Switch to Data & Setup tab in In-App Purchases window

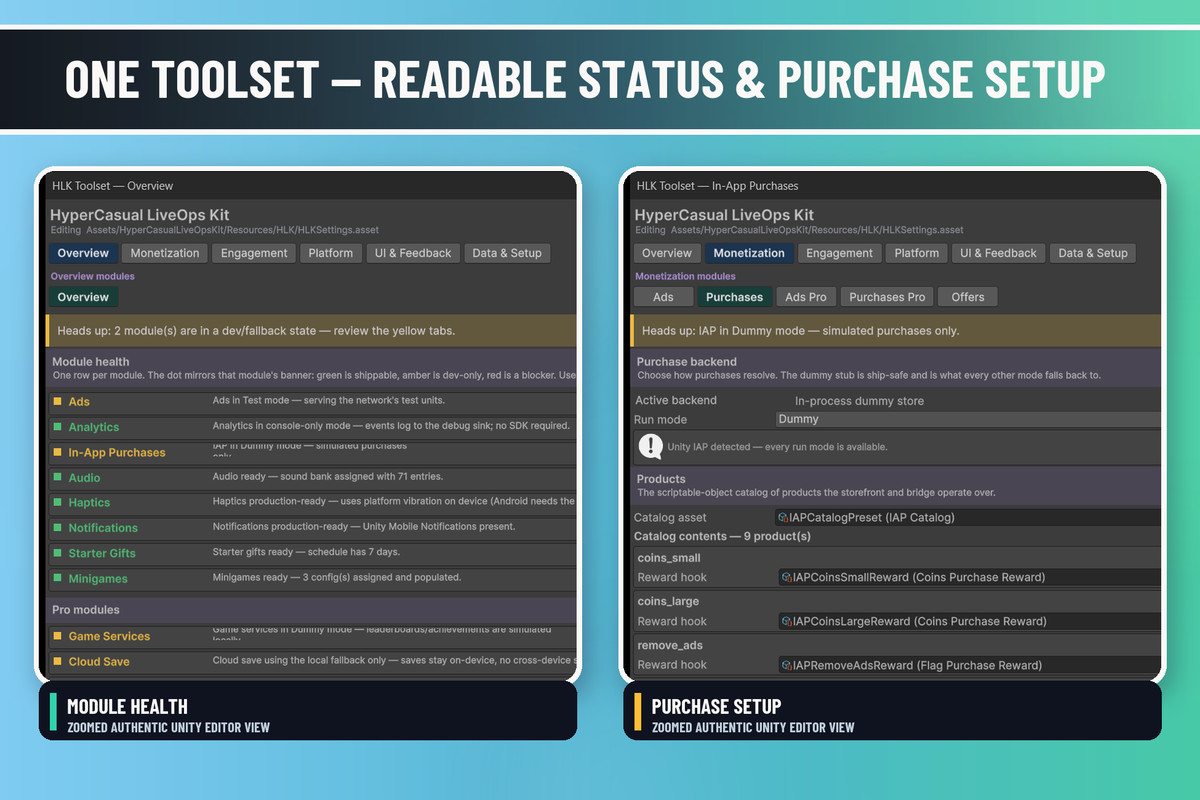tap(1093, 254)
